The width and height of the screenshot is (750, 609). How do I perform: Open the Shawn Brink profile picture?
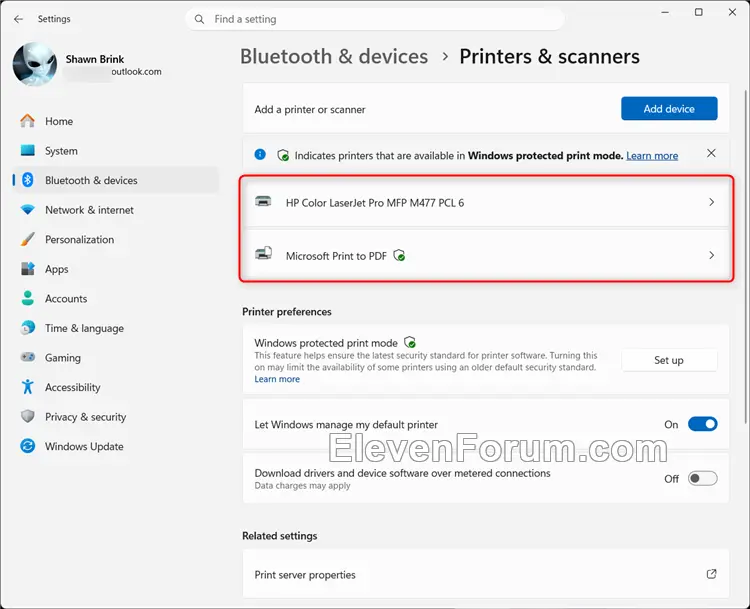pyautogui.click(x=34, y=64)
